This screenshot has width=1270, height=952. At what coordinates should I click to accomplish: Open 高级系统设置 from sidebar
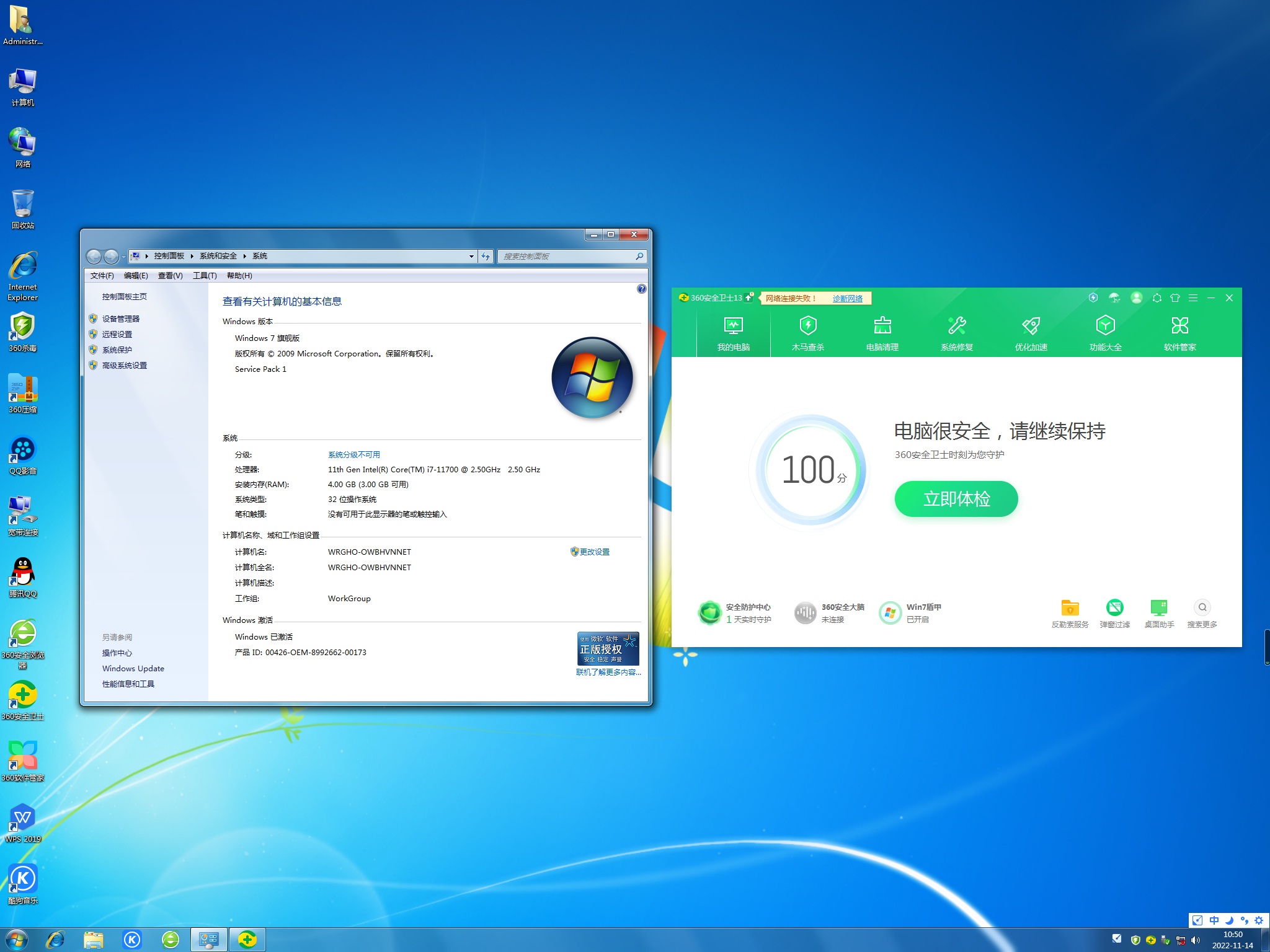point(124,365)
